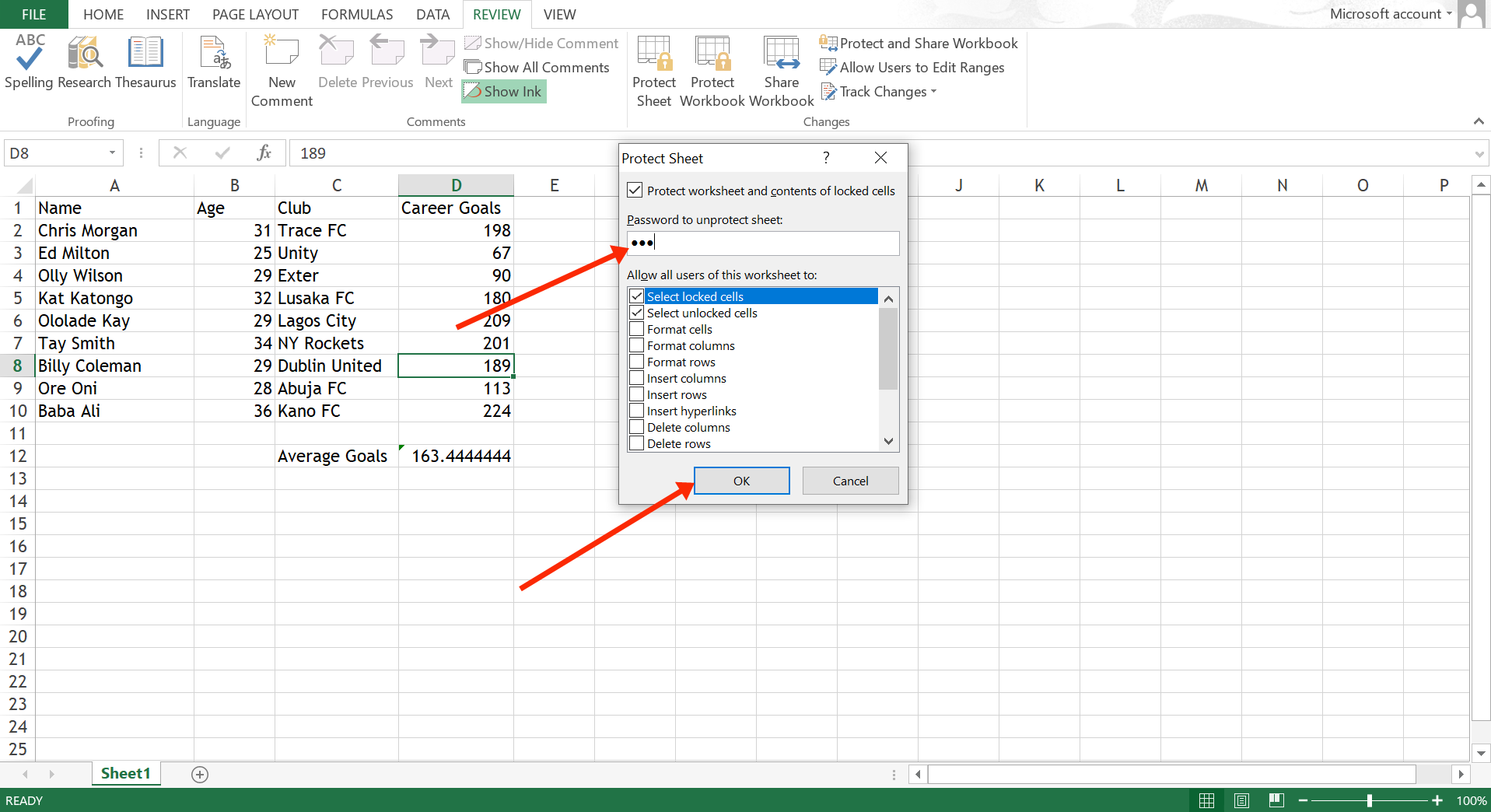Go to Next comment
1491x812 pixels.
coord(438,62)
